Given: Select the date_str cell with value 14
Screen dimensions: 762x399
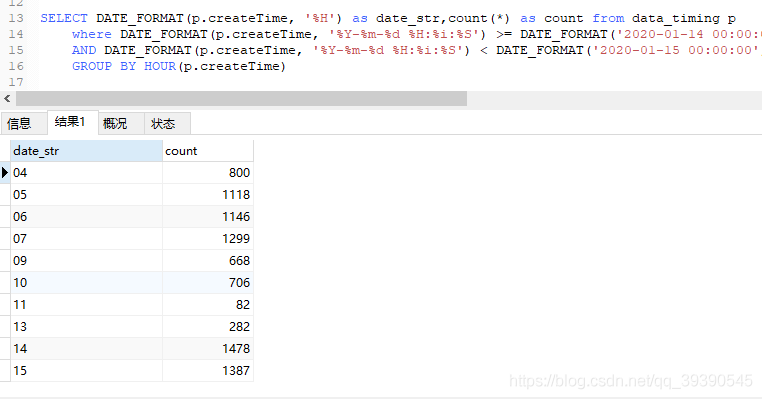Looking at the screenshot, I should (87, 348).
